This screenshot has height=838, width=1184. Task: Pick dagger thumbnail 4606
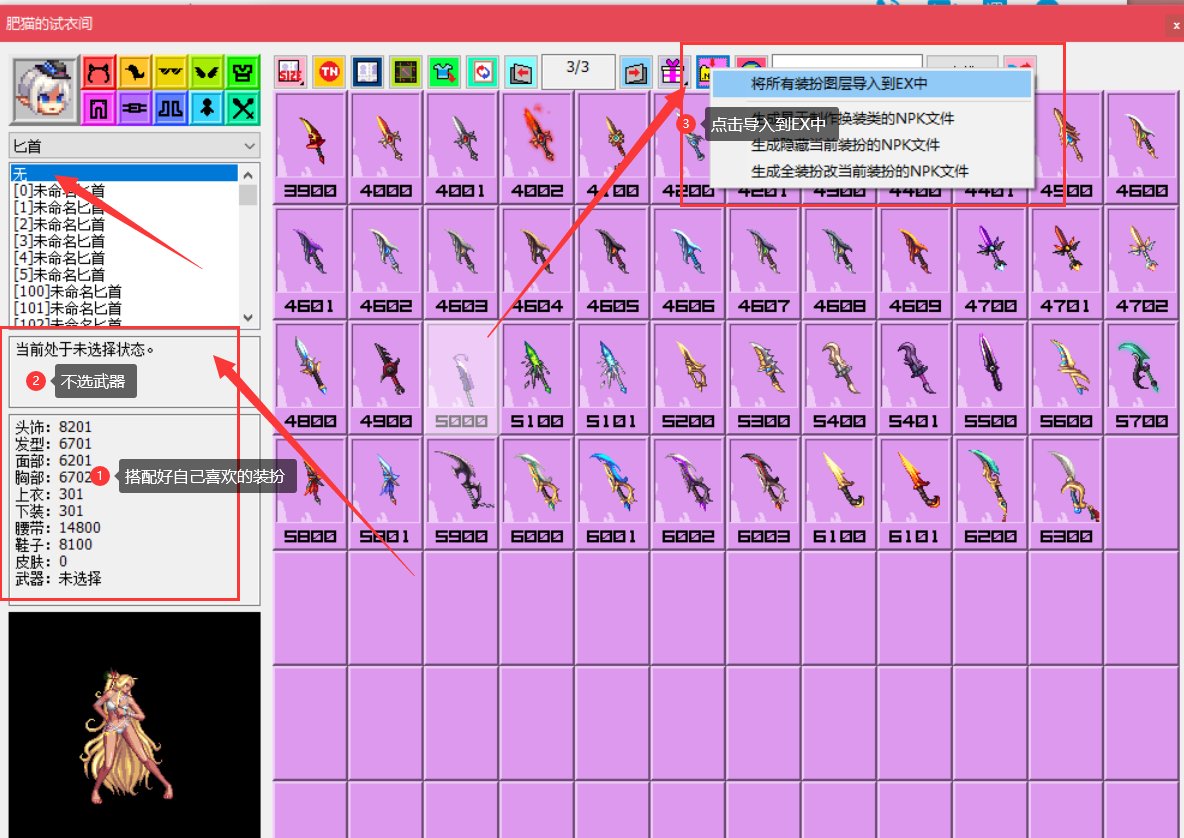pyautogui.click(x=688, y=263)
